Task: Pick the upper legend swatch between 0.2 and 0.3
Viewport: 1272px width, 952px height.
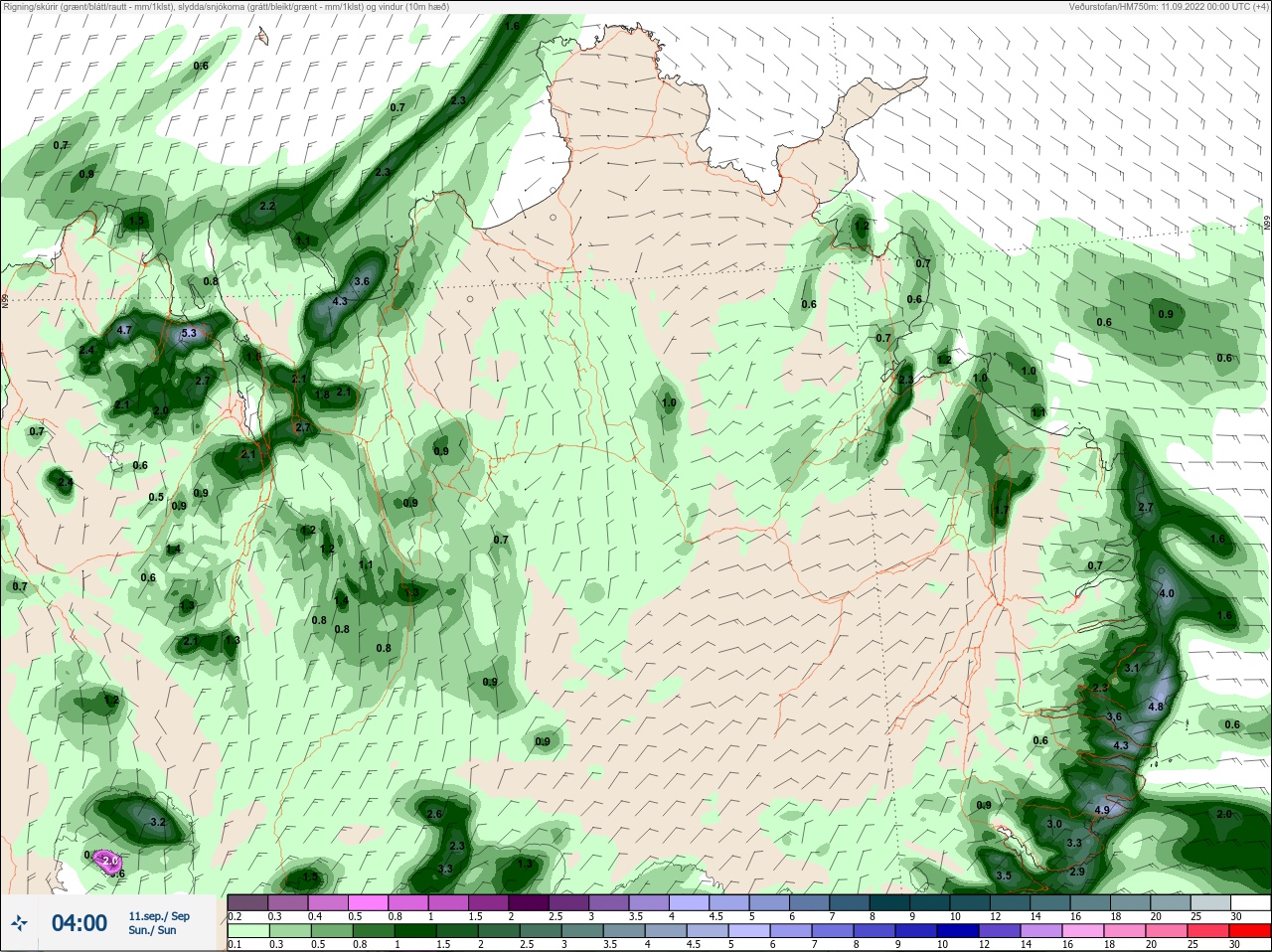Action: [x=247, y=903]
